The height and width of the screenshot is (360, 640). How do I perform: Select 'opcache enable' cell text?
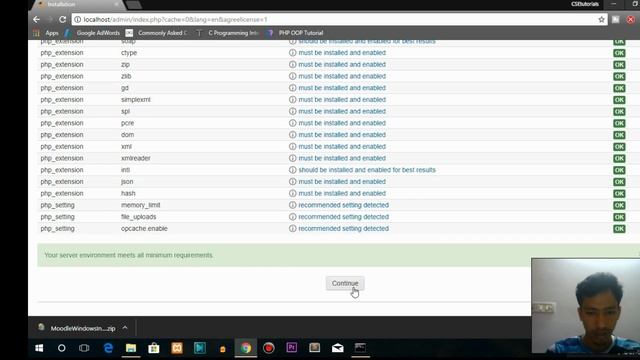[144, 229]
